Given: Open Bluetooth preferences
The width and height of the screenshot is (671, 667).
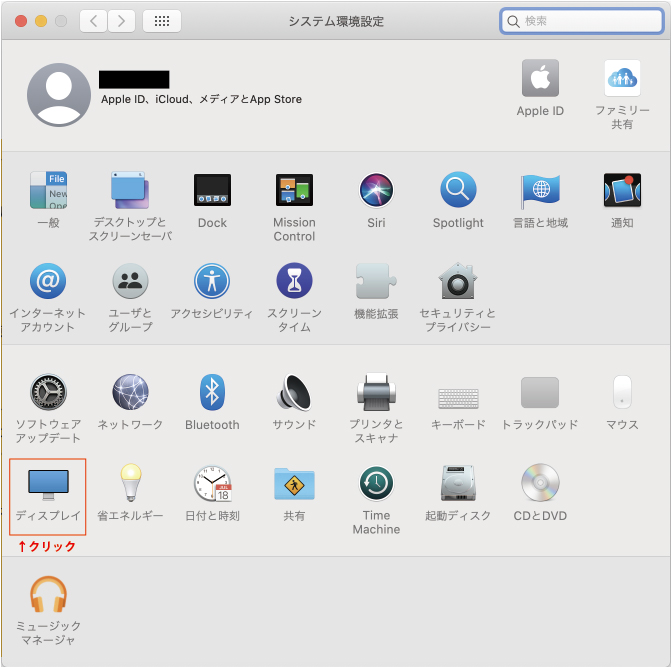Looking at the screenshot, I should (212, 392).
